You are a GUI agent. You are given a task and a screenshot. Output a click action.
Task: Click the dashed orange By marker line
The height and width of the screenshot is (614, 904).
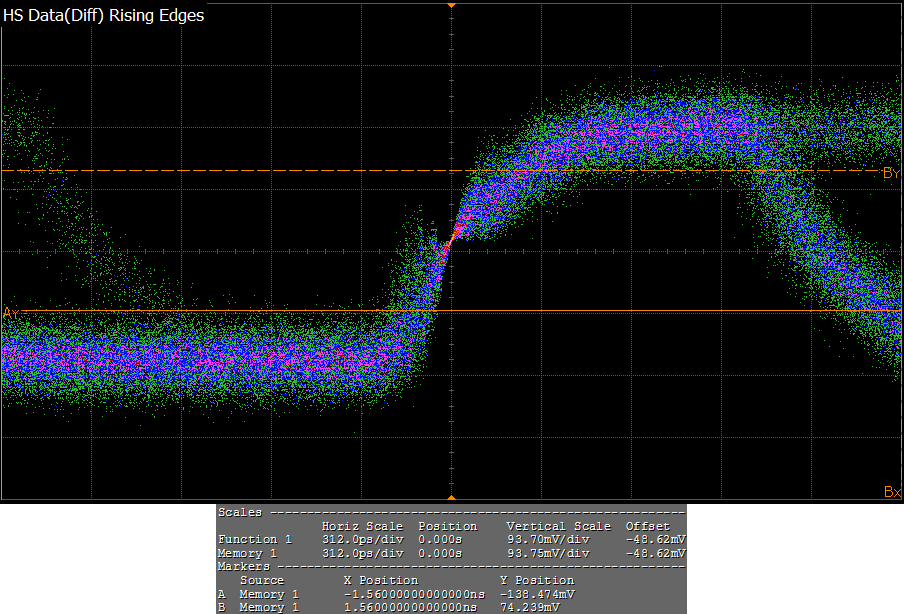pyautogui.click(x=250, y=171)
